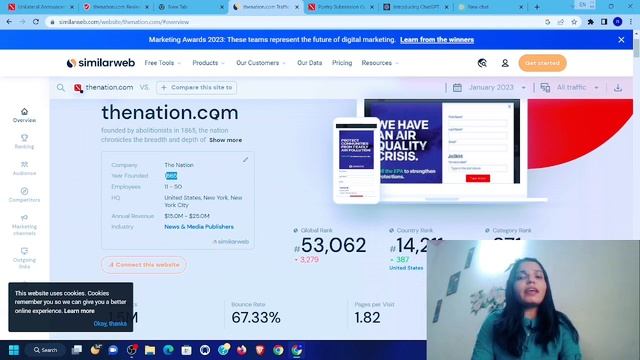Select the revenue value $15.0M - $25.0M
This screenshot has height=360, width=640.
(187, 216)
